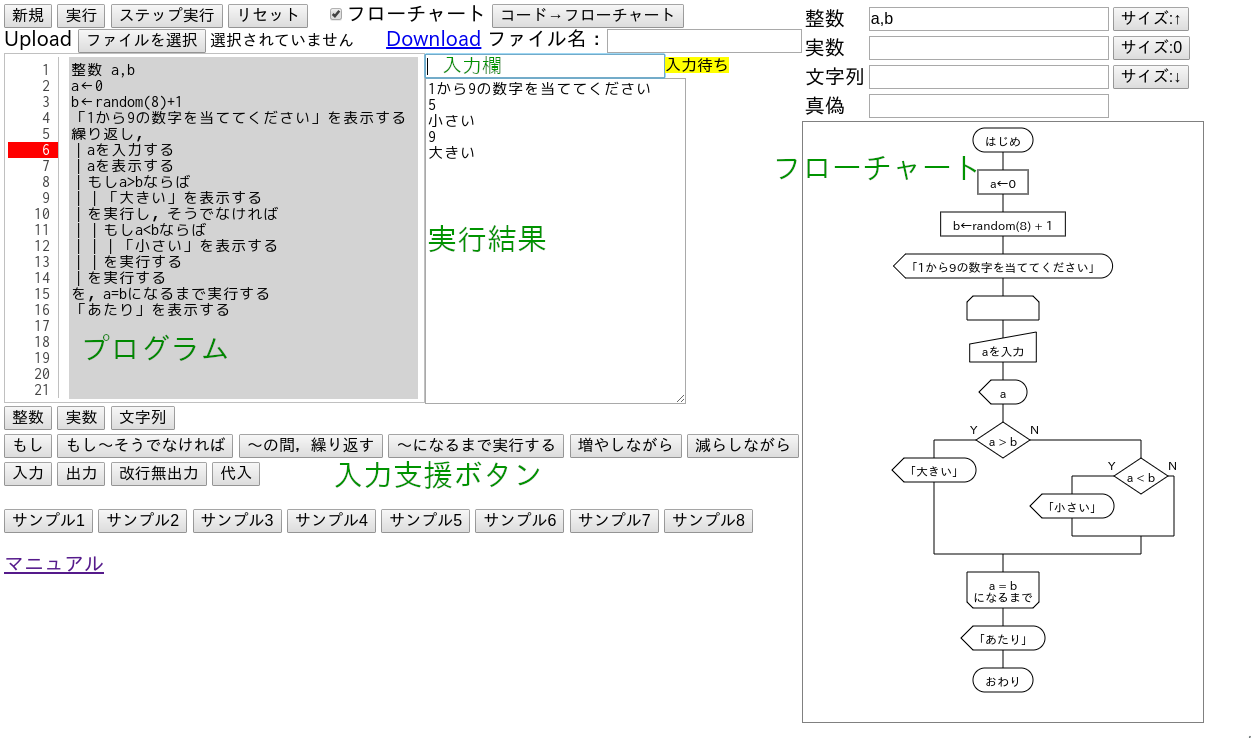Click the 実数 variable input field
1251x738 pixels.
[988, 48]
